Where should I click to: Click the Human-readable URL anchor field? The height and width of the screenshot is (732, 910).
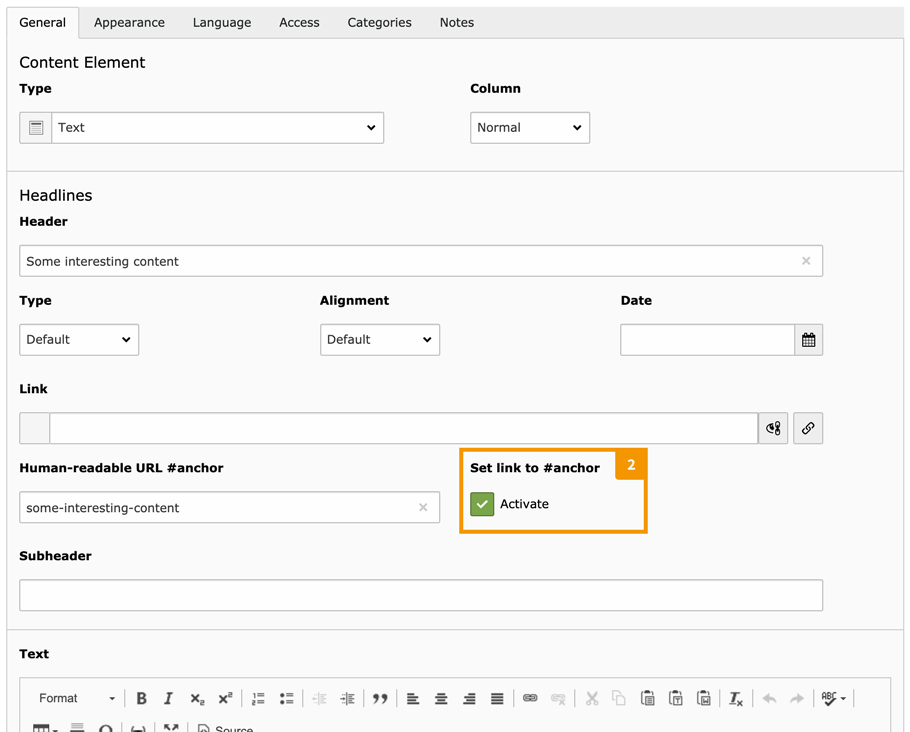click(x=229, y=507)
